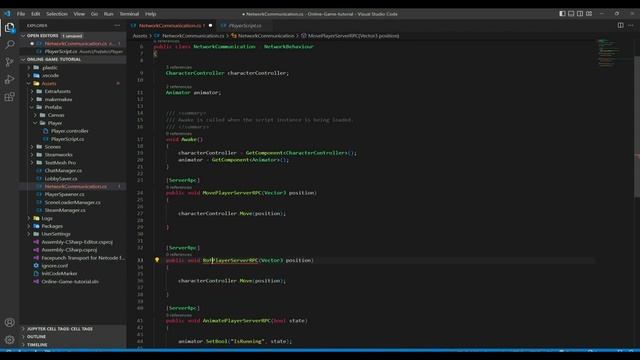Open the Manage gear icon
Screen dimensions: 640x360
pyautogui.click(x=9, y=340)
